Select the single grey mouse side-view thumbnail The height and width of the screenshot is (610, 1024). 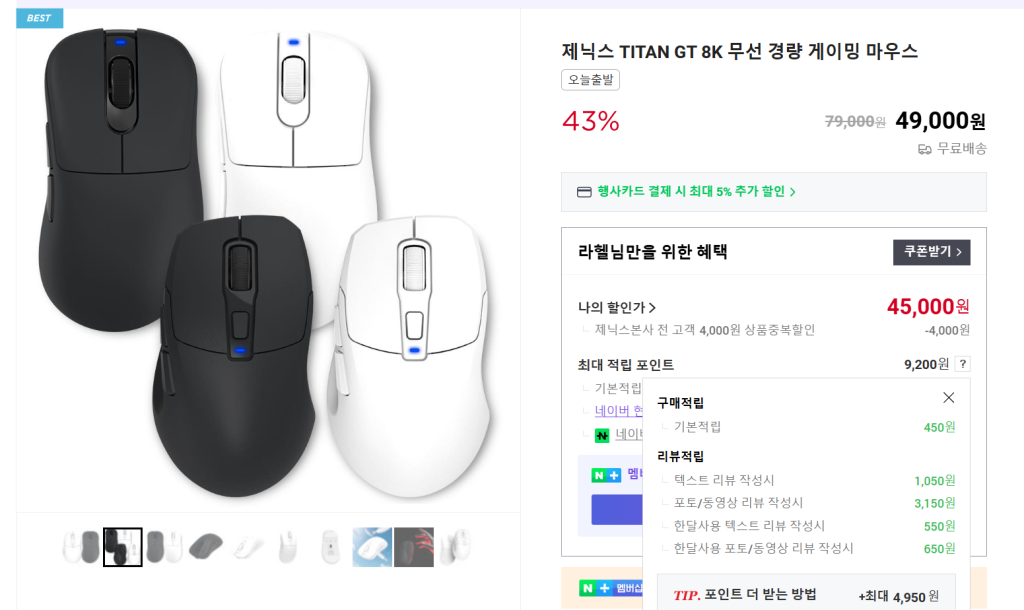[x=206, y=547]
